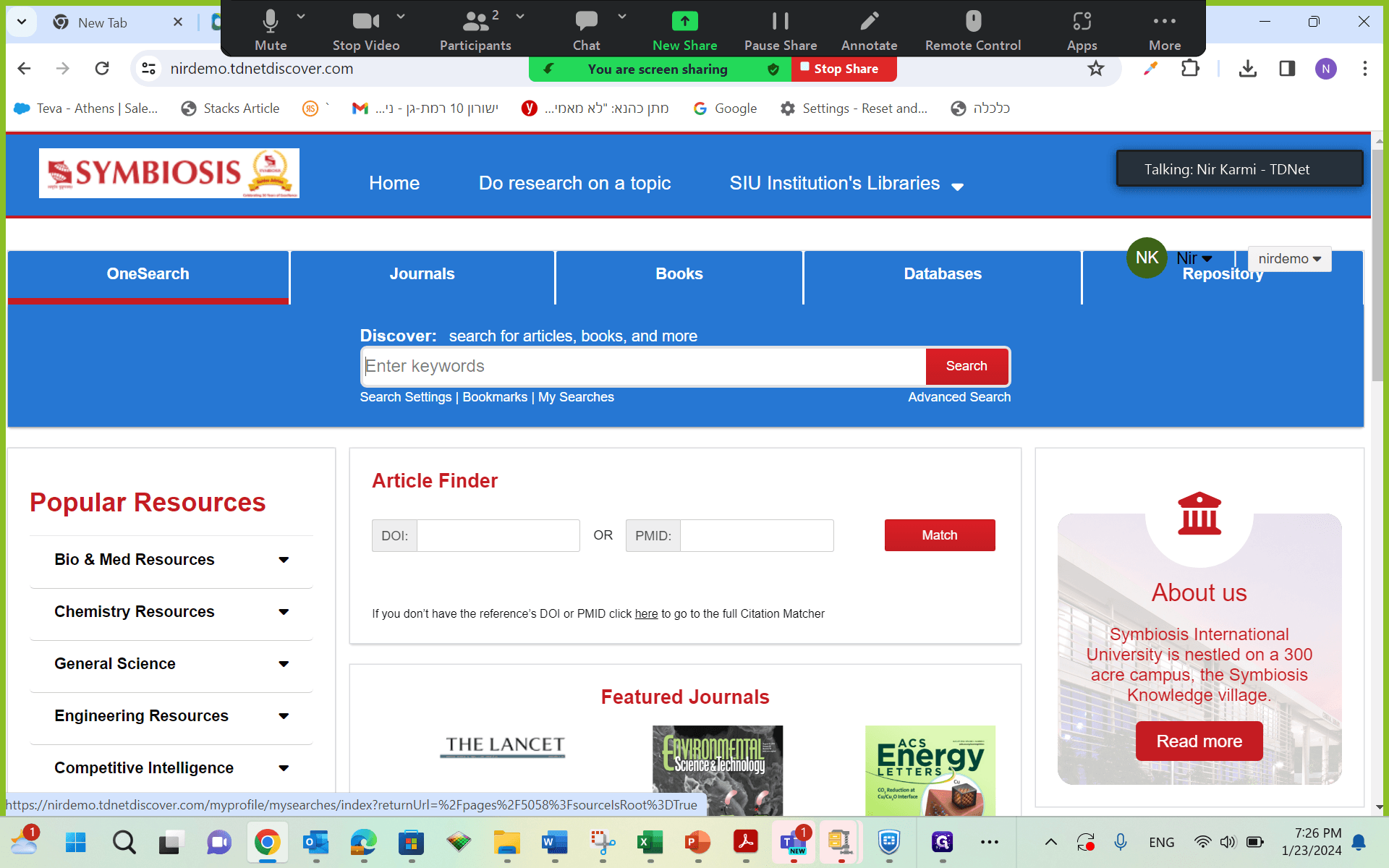
Task: Open Outlook from the taskbar
Action: point(315,843)
